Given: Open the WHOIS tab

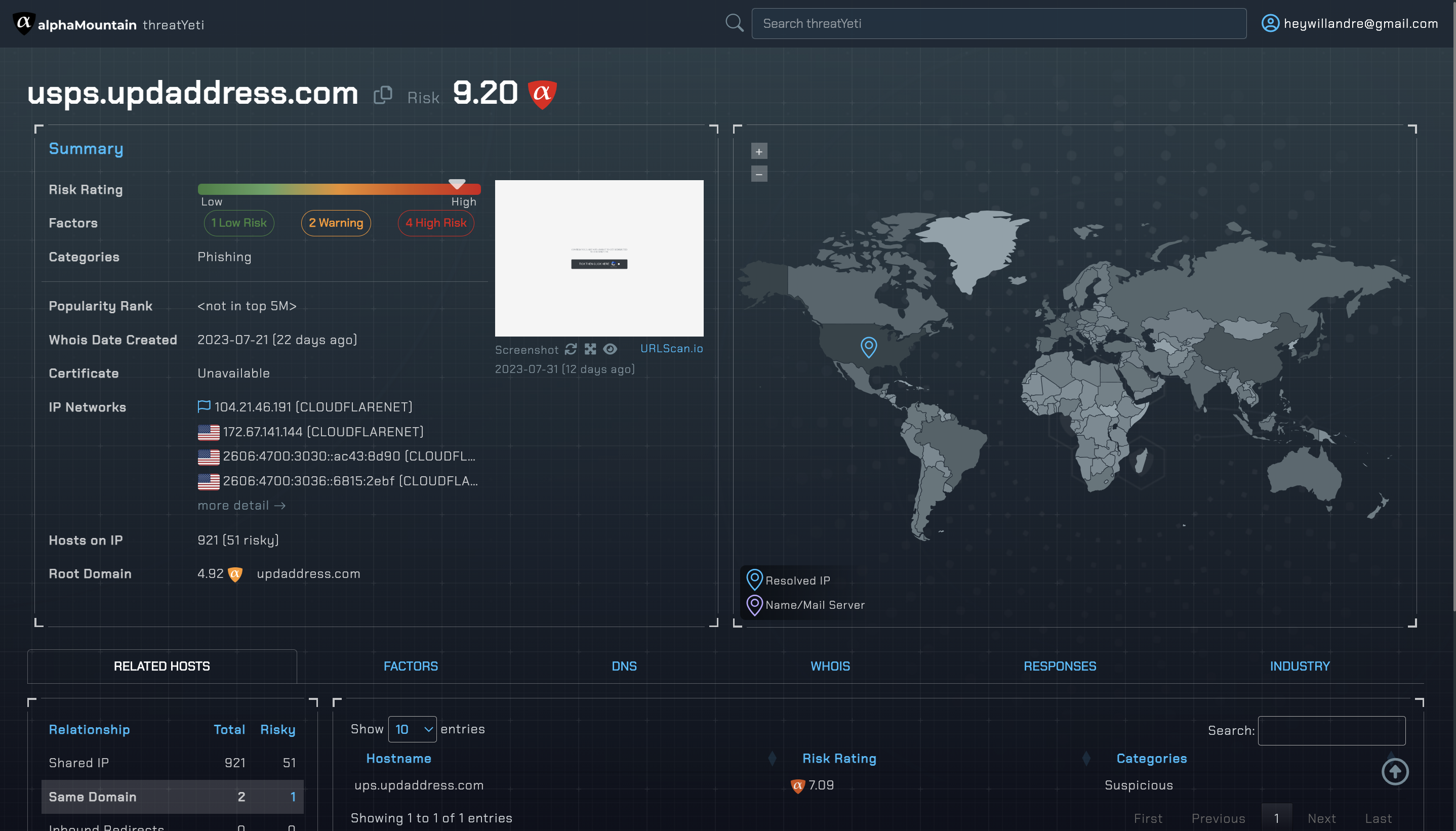Looking at the screenshot, I should (830, 666).
